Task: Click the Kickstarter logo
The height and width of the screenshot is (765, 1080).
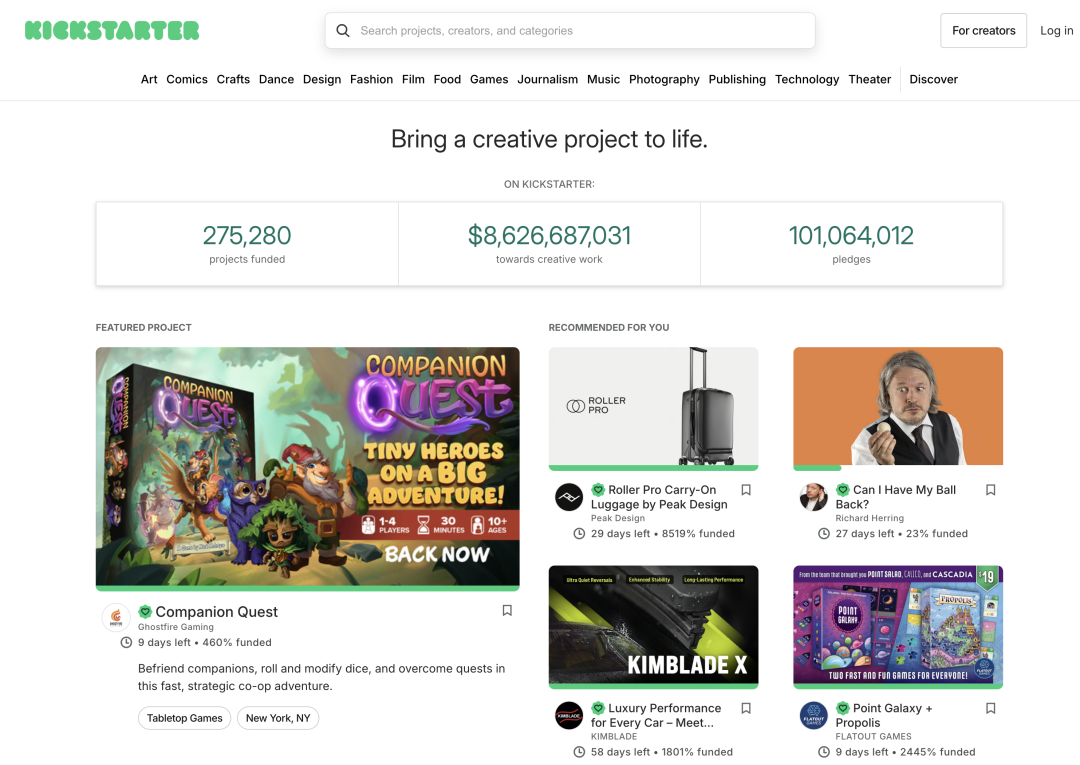Action: click(112, 30)
